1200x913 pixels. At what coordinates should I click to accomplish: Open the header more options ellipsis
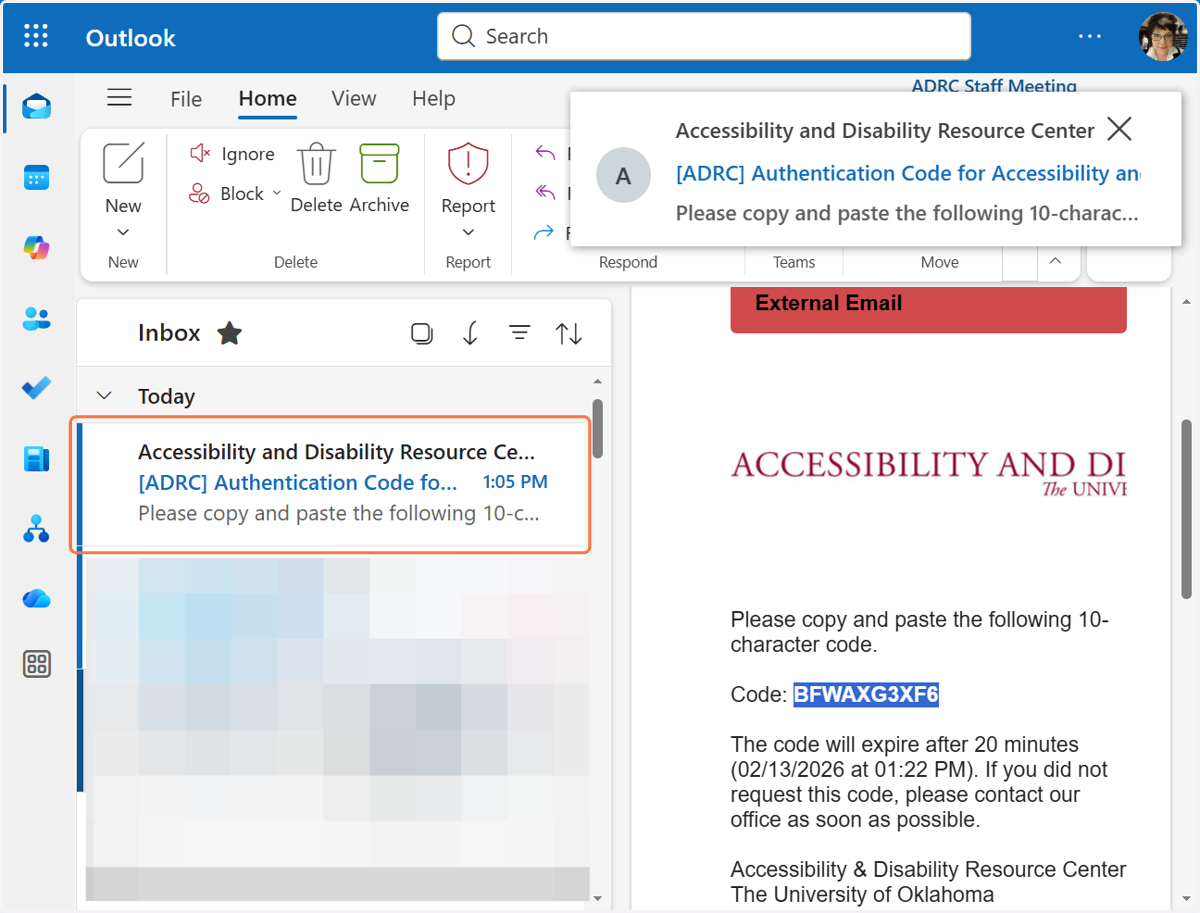1090,37
